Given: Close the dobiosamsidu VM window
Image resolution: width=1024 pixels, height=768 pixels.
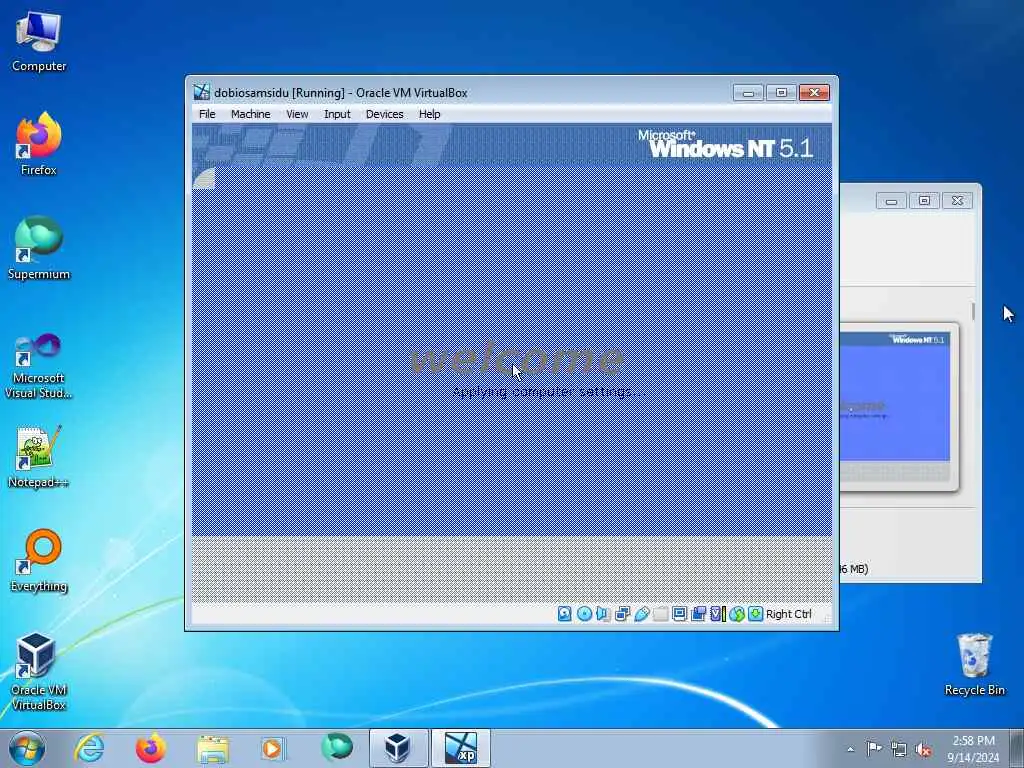Looking at the screenshot, I should [814, 93].
